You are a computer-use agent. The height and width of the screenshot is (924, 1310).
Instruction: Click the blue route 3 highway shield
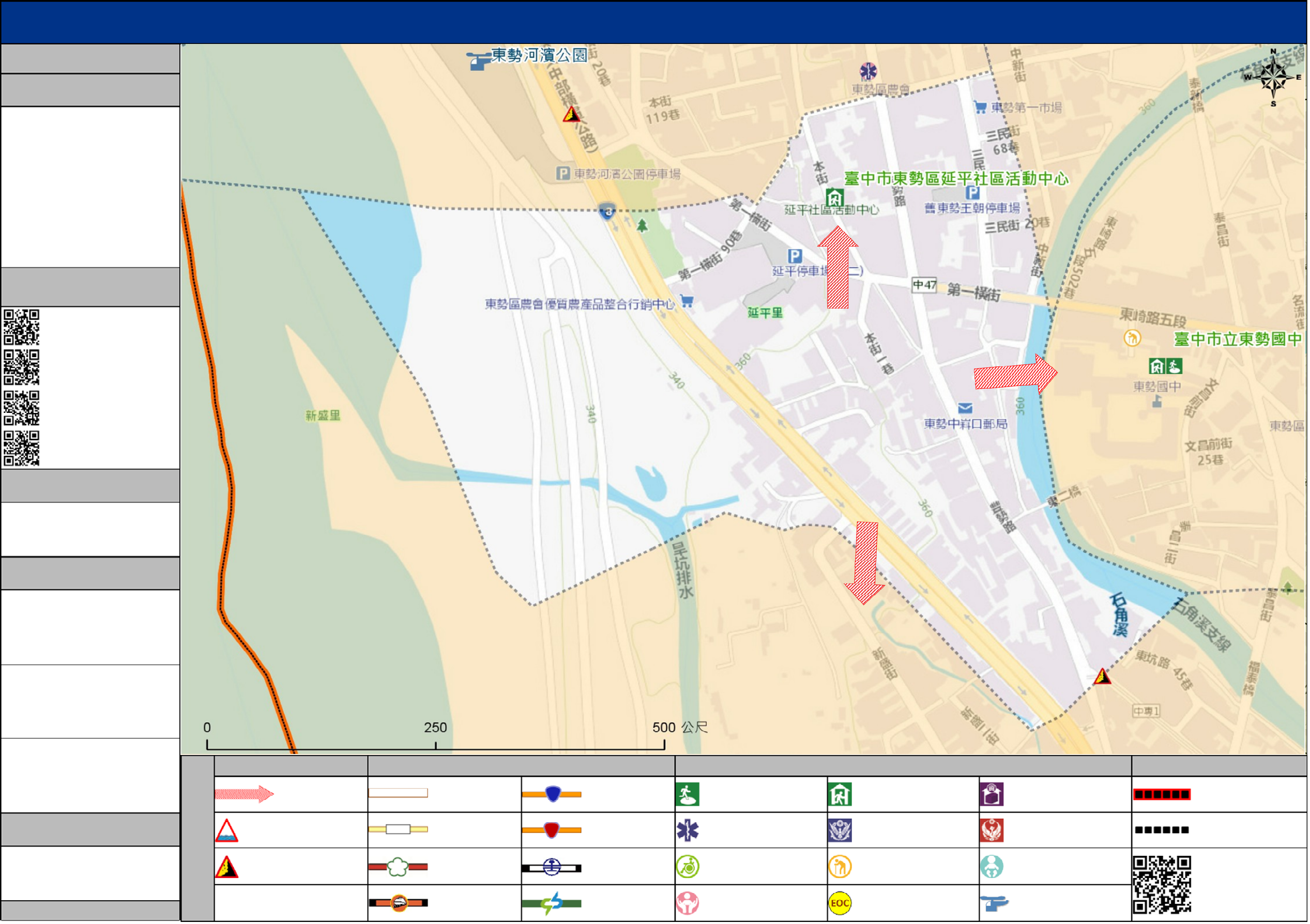click(x=608, y=211)
